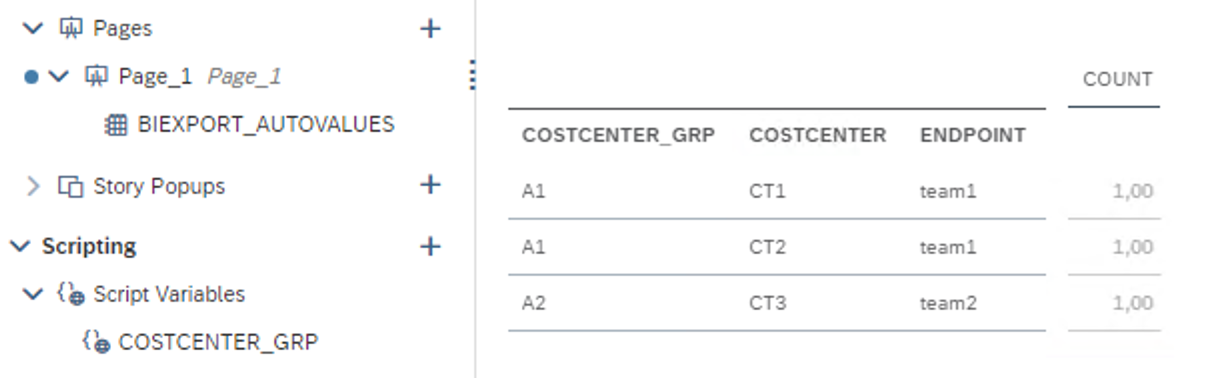Click the COUNT column header
This screenshot has height=378, width=1212.
tap(1118, 80)
